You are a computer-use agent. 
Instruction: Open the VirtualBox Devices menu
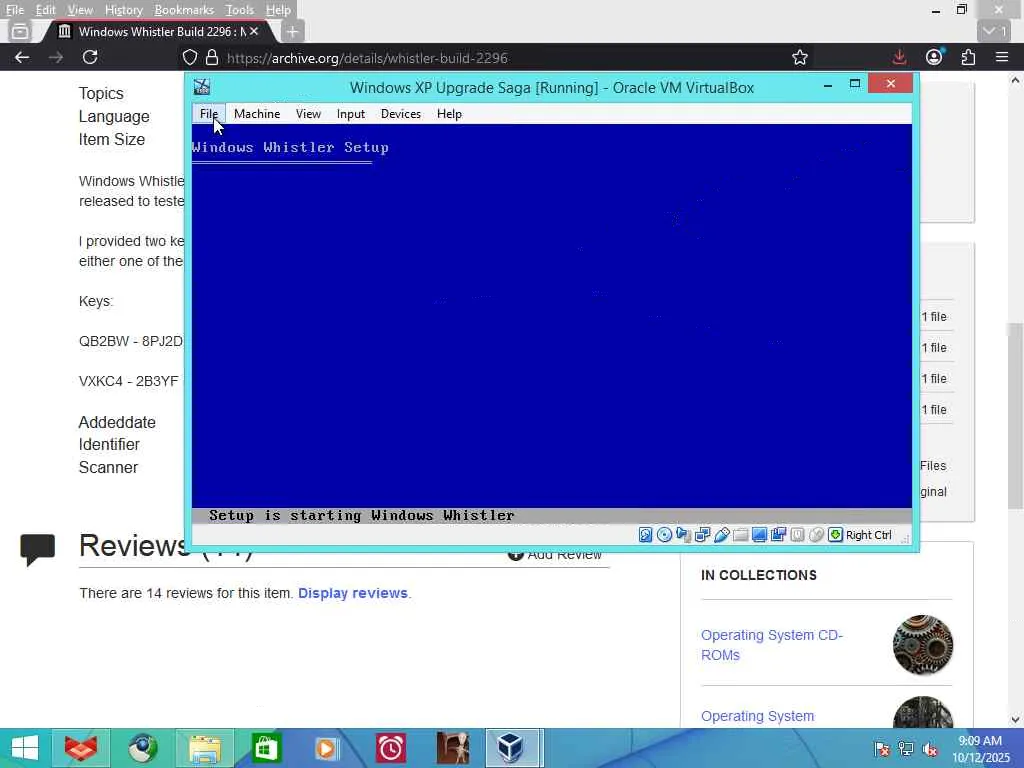401,114
